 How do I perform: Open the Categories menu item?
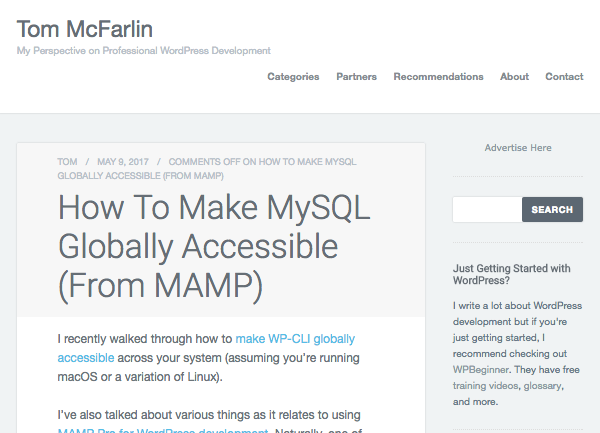(293, 77)
